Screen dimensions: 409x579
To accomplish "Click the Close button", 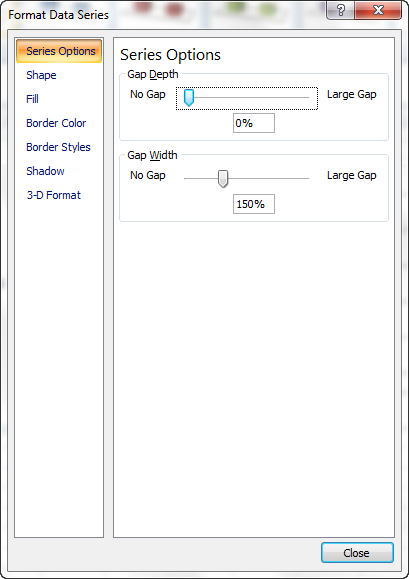I will coord(357,553).
